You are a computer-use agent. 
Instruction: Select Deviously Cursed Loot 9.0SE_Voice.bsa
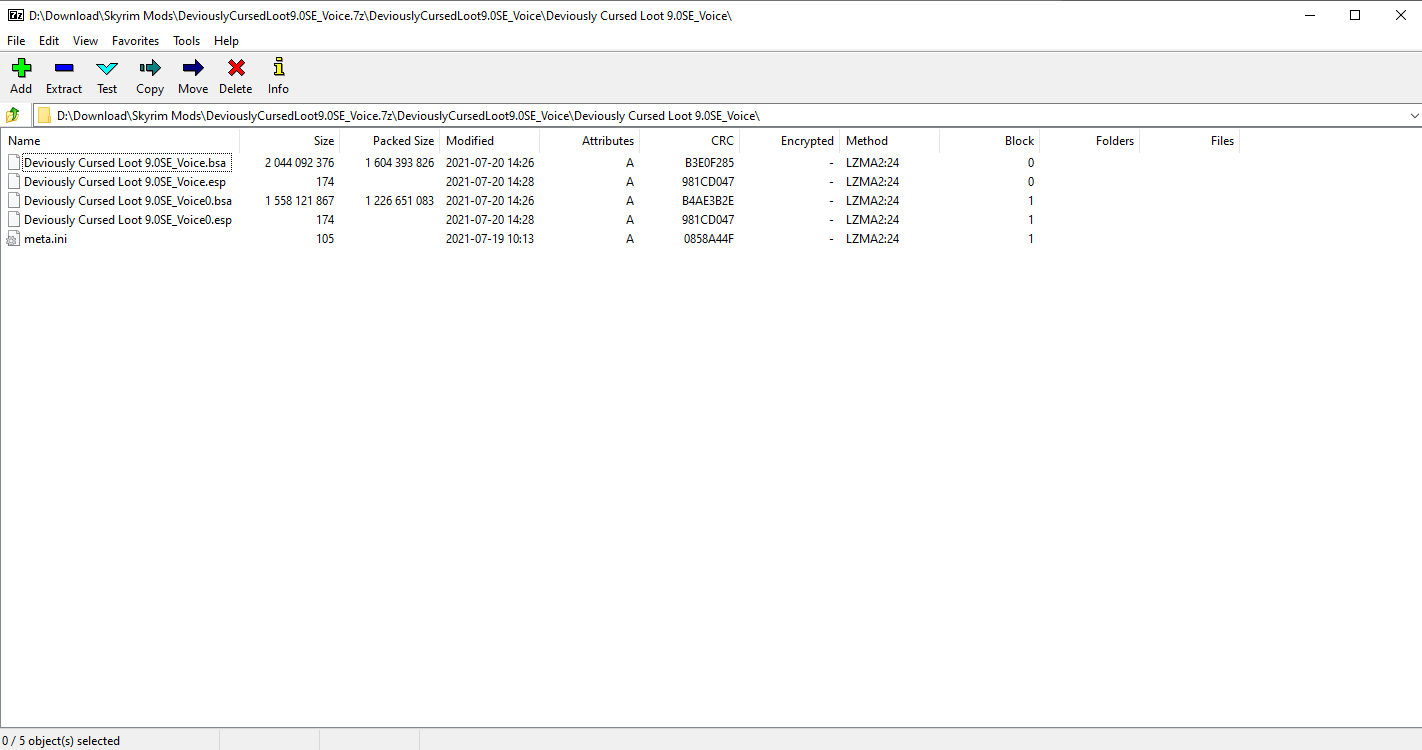pyautogui.click(x=127, y=163)
